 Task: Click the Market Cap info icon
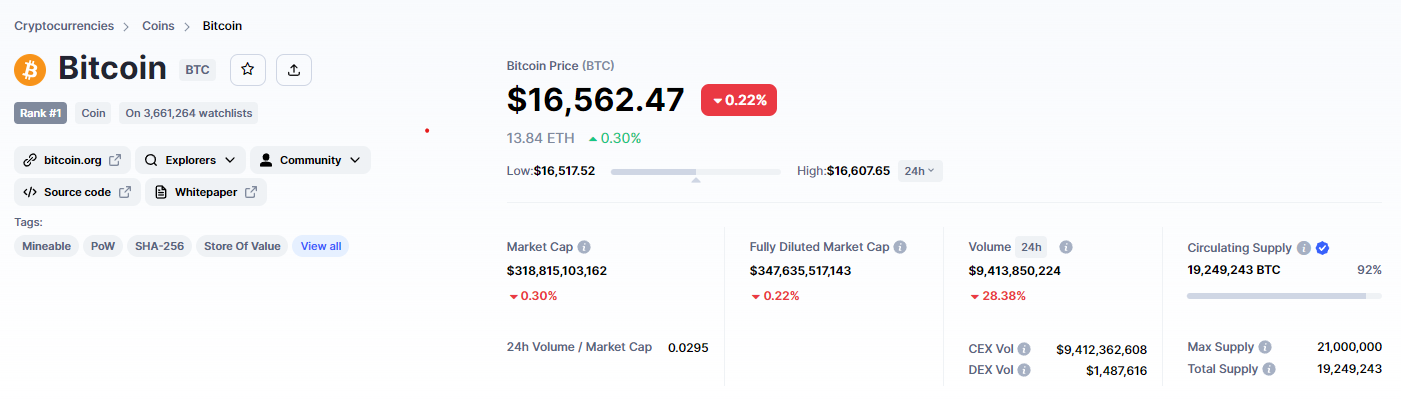pos(584,247)
